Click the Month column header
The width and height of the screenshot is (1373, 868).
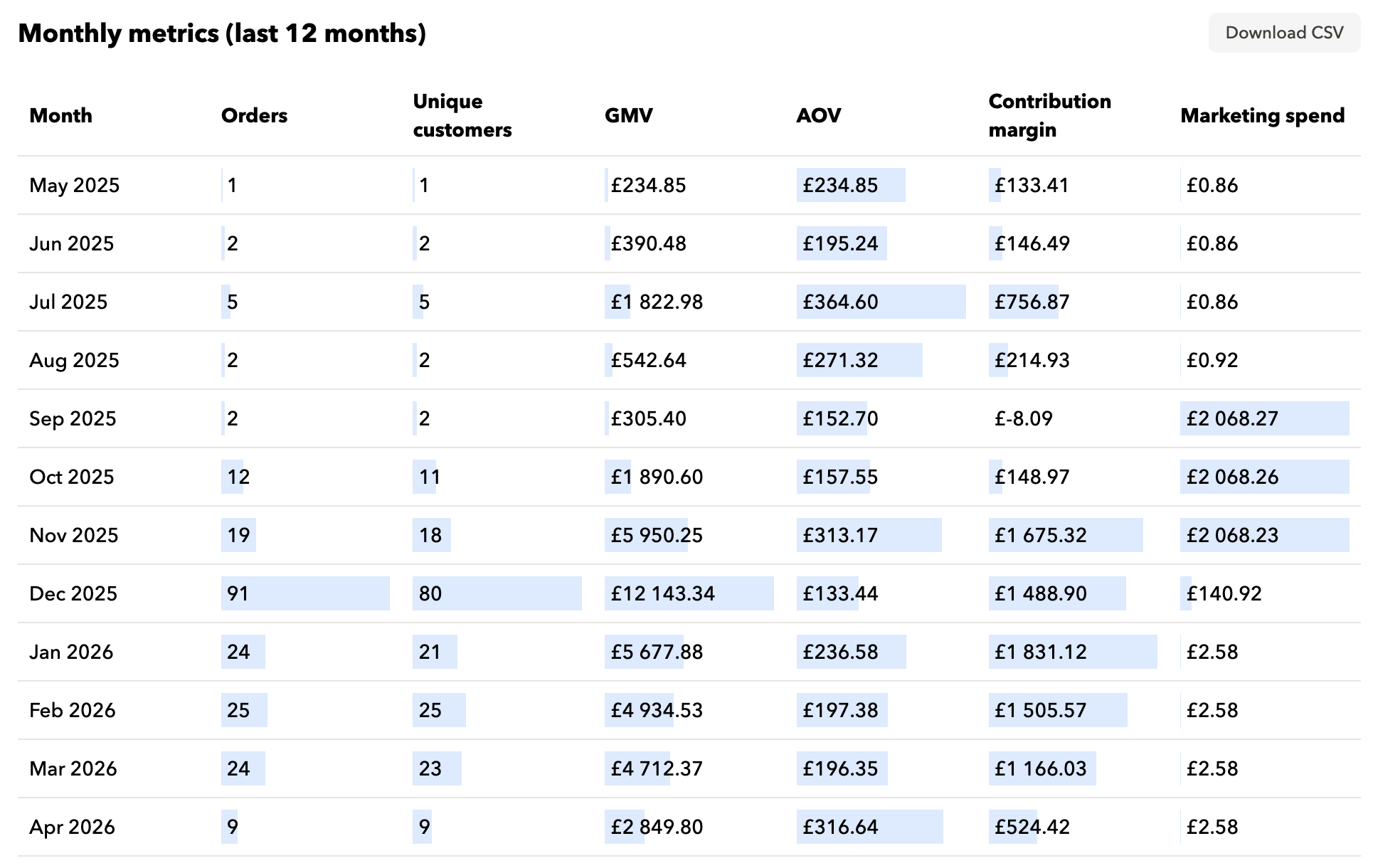coord(60,115)
